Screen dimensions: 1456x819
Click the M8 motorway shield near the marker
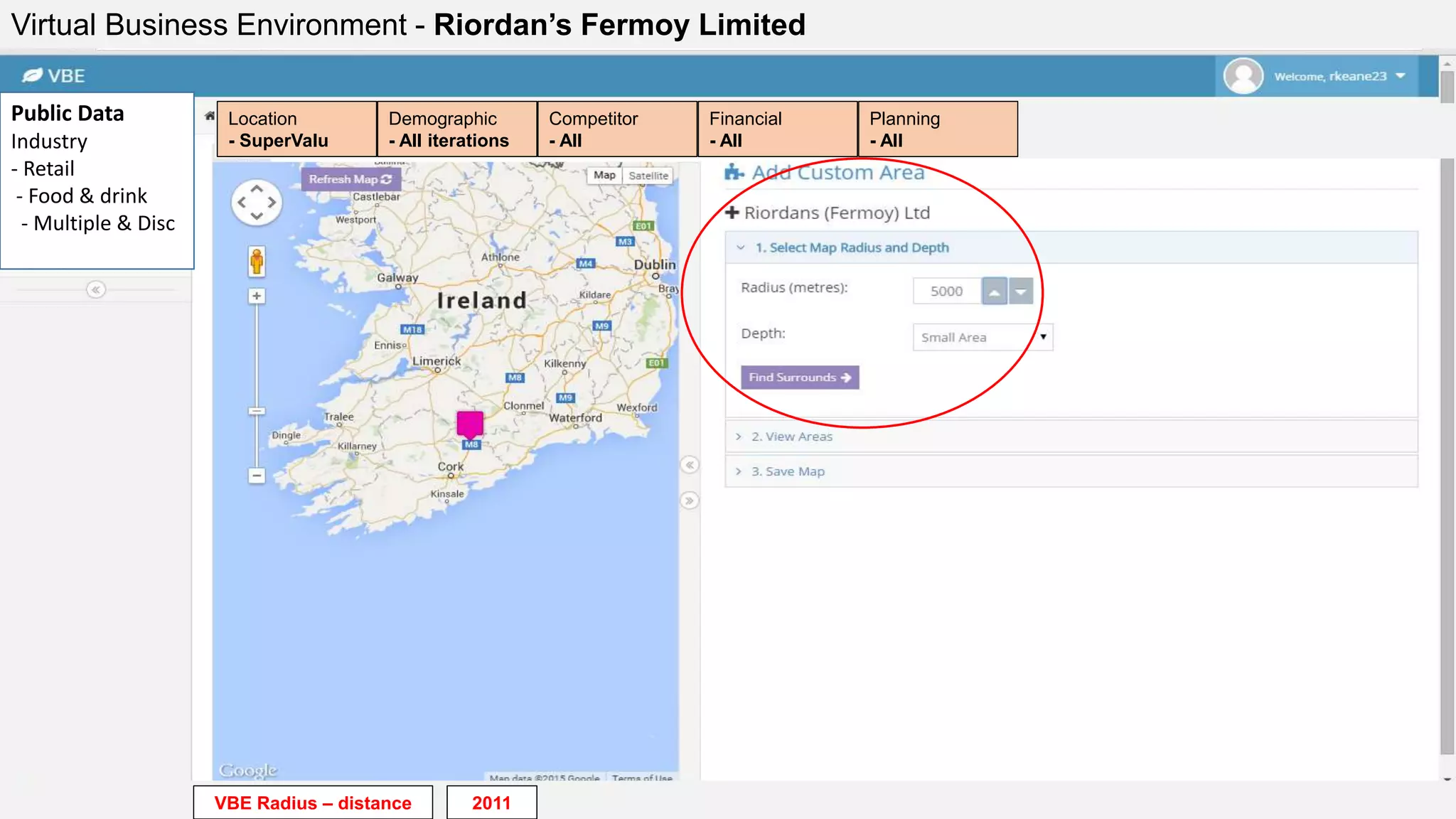471,444
